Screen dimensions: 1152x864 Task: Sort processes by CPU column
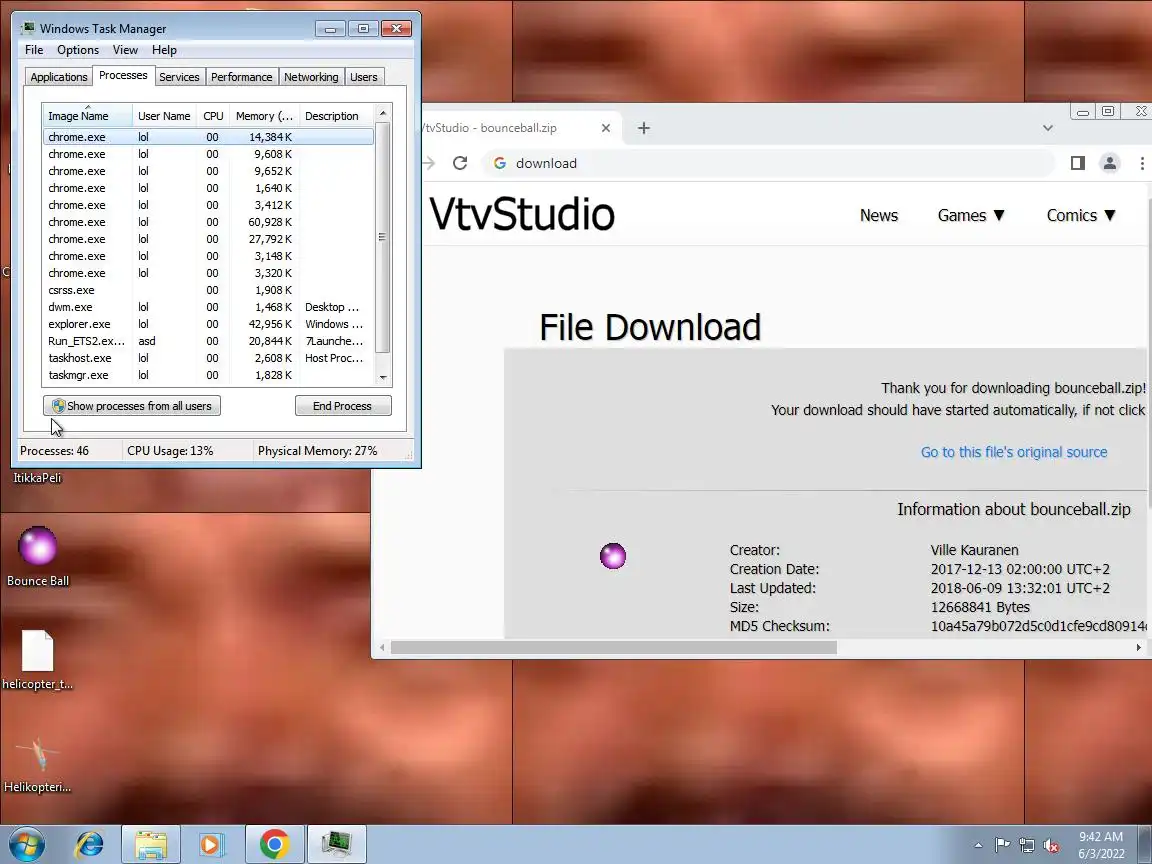tap(213, 116)
